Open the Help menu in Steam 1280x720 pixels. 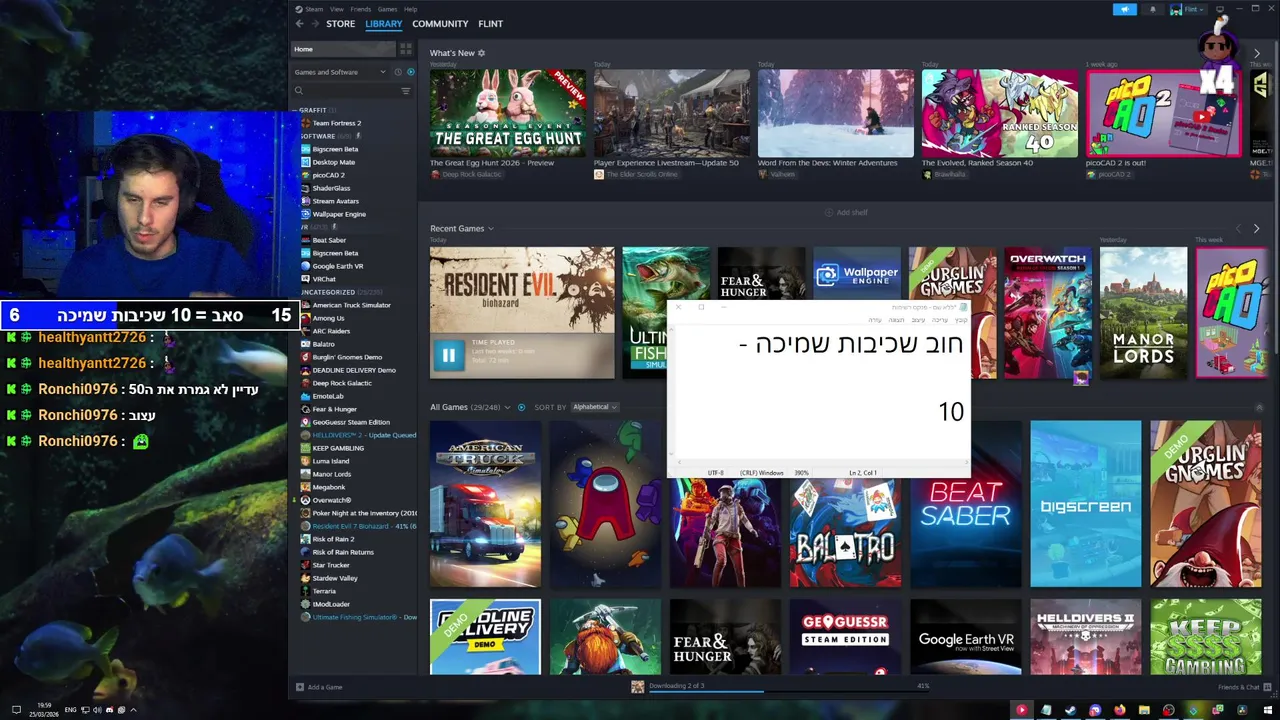(x=410, y=9)
